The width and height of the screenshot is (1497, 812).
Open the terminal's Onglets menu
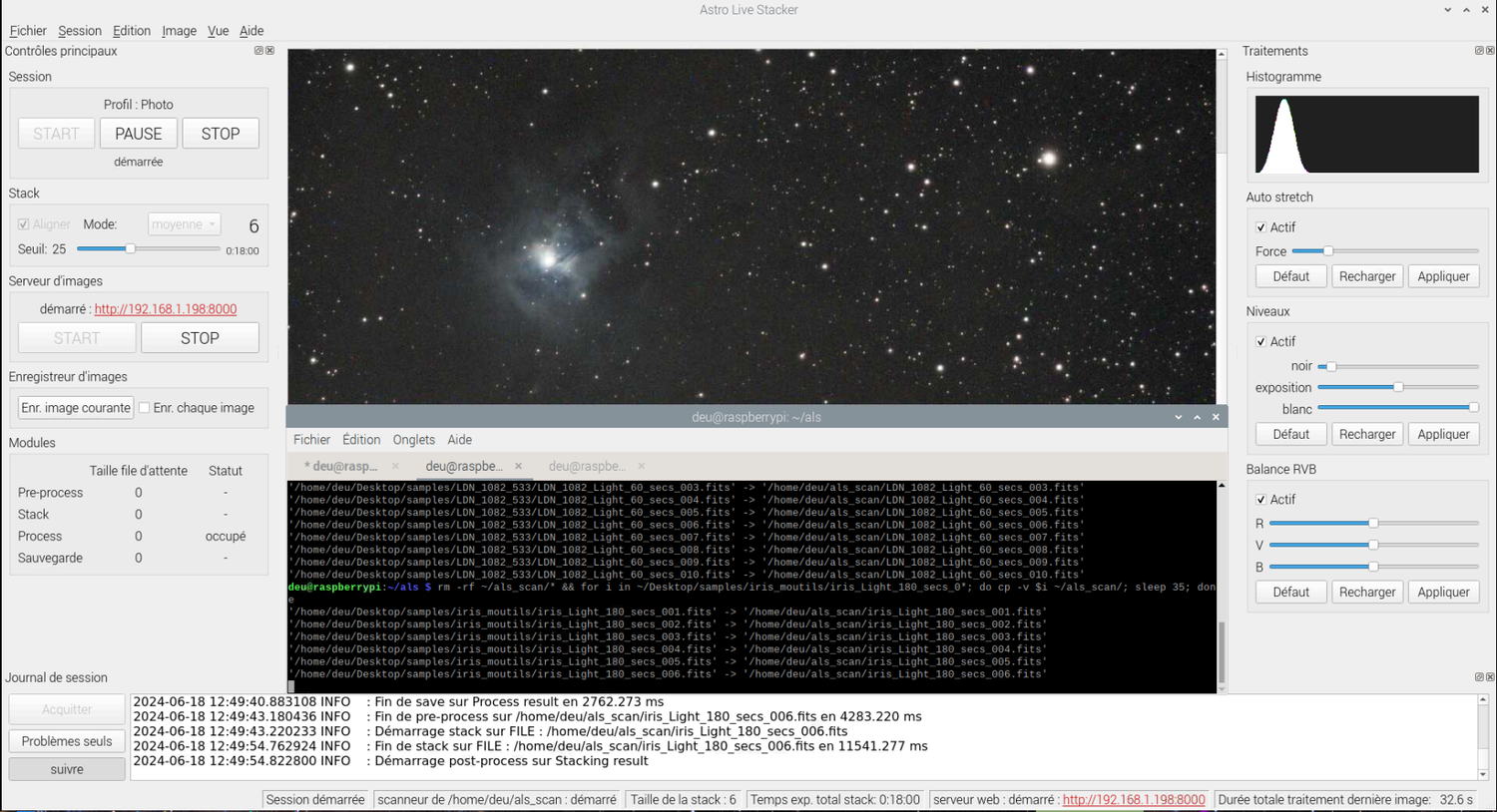[414, 440]
